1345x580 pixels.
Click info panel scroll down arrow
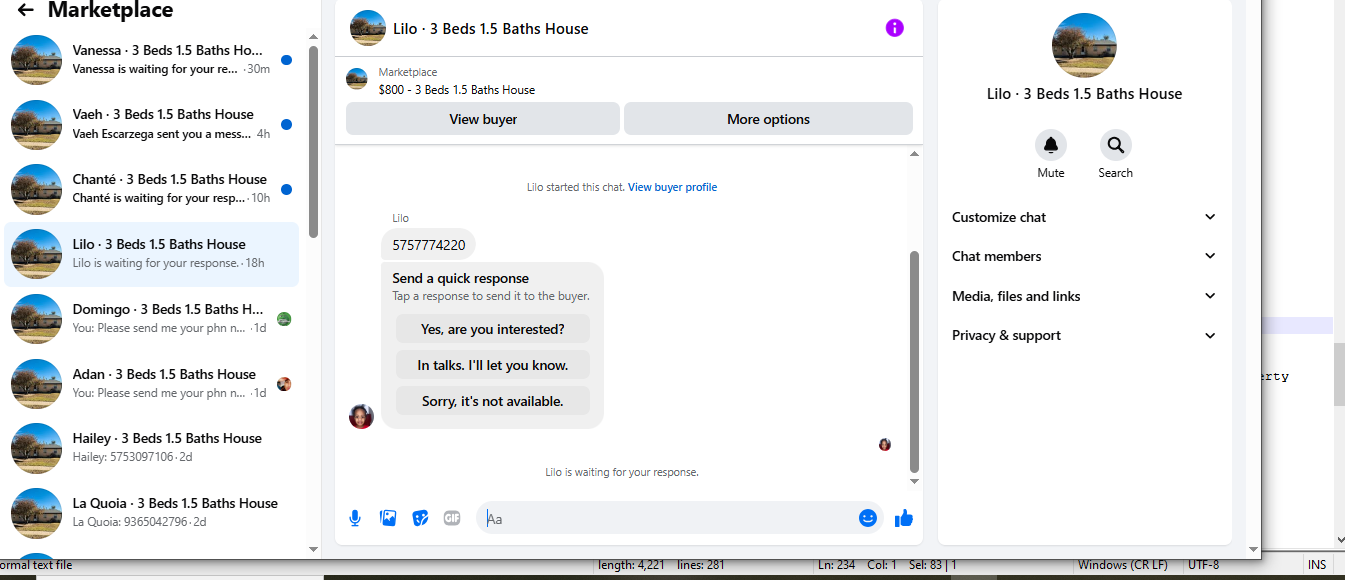pos(1253,549)
